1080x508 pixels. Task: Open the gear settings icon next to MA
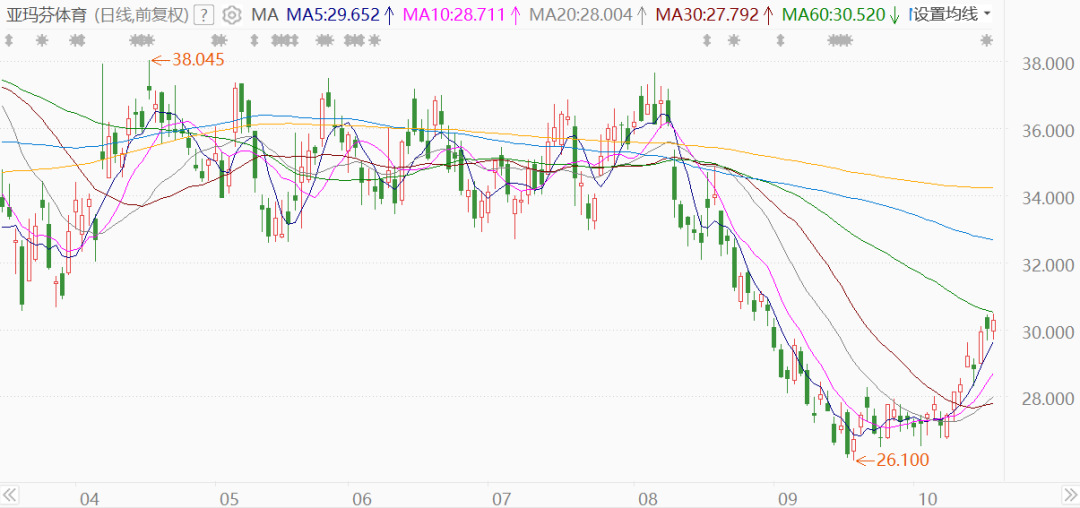click(x=233, y=14)
